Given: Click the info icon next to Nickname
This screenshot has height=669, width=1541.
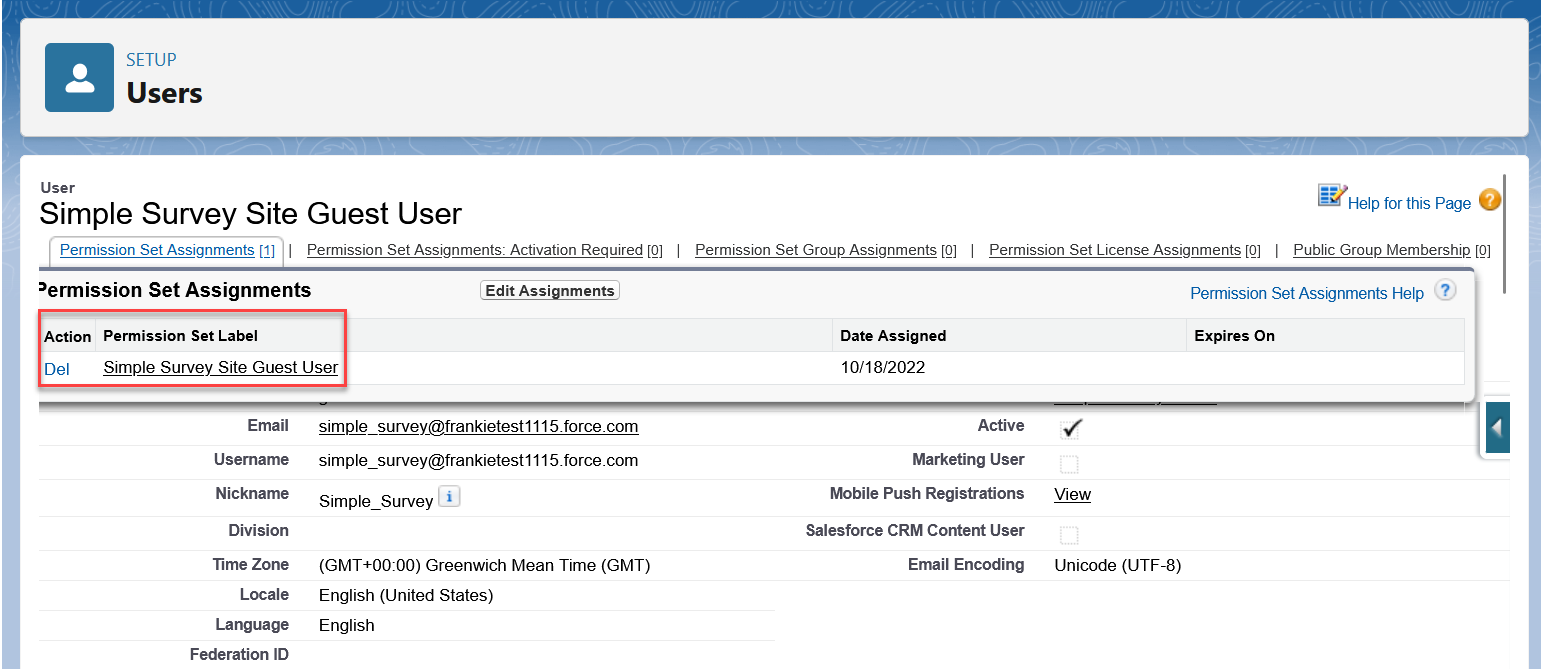Looking at the screenshot, I should click(x=449, y=497).
